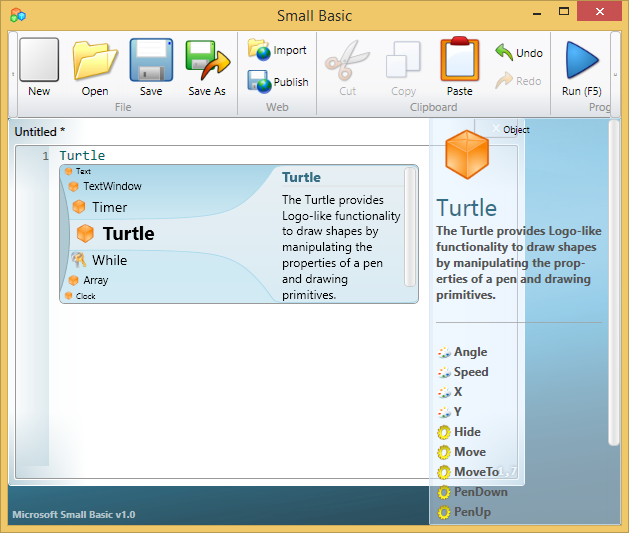Open a file with the Open folder icon
629x533 pixels.
pyautogui.click(x=95, y=61)
